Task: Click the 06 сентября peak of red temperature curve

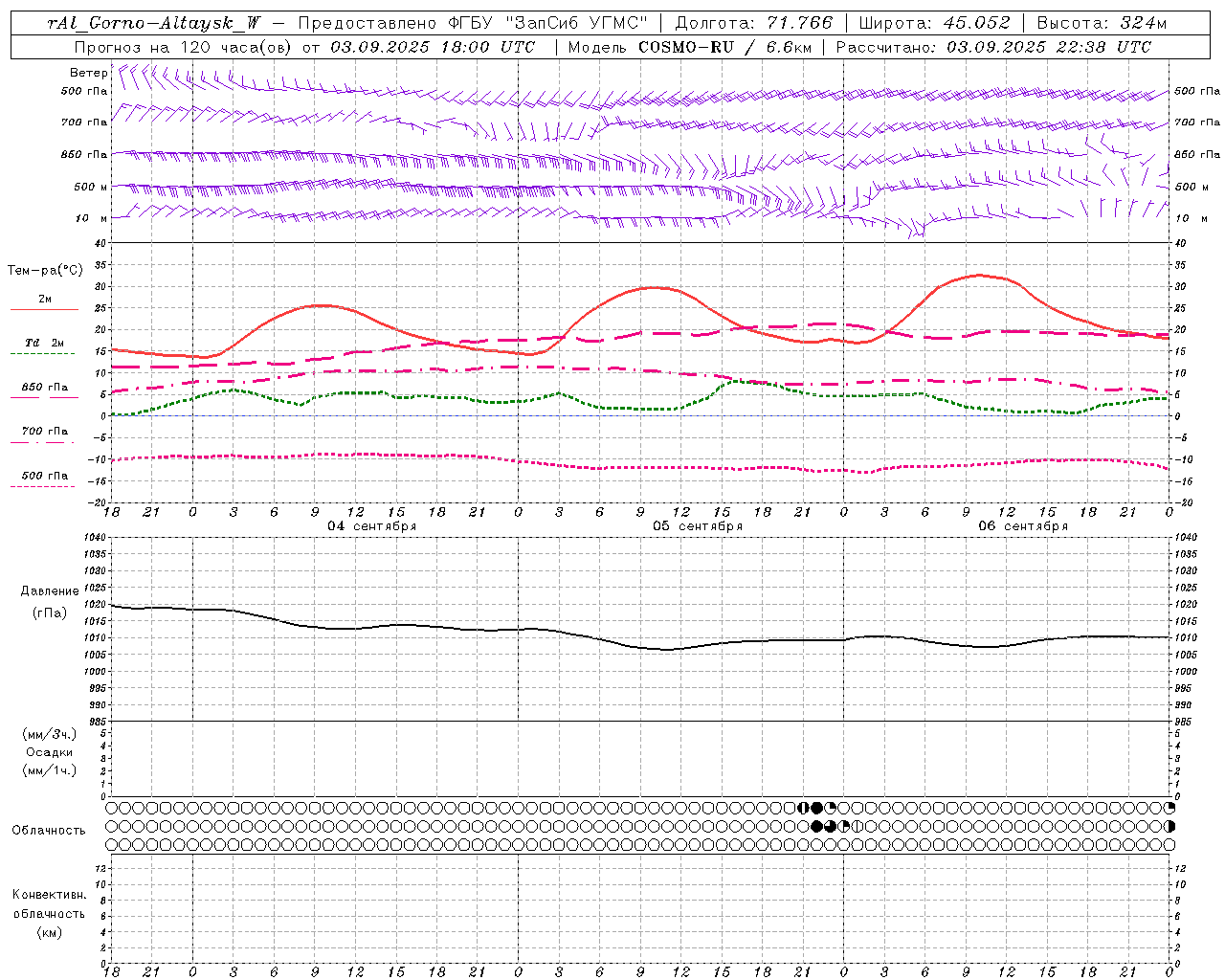Action: coord(978,276)
